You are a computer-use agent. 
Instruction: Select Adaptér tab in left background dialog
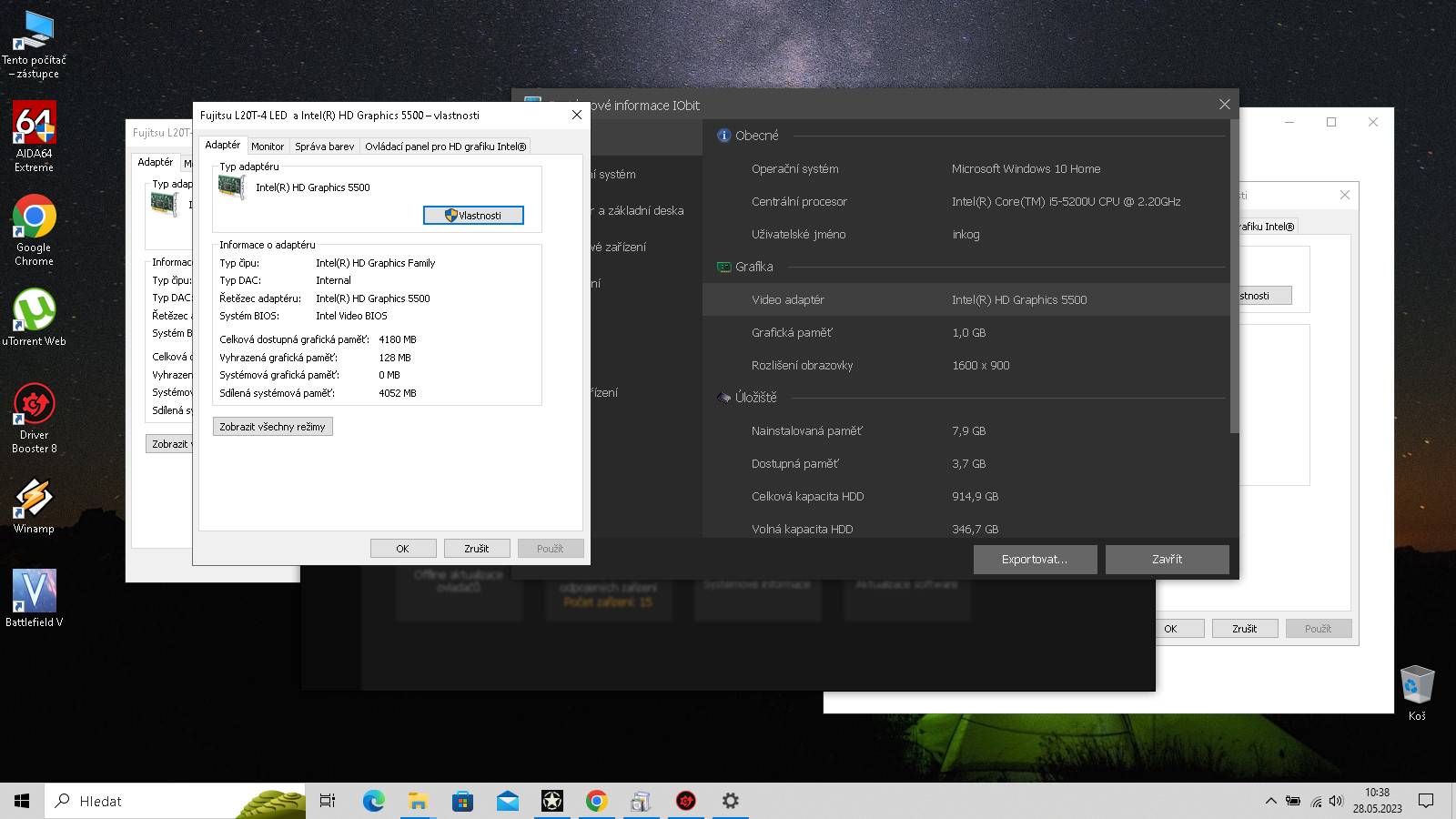(x=155, y=162)
